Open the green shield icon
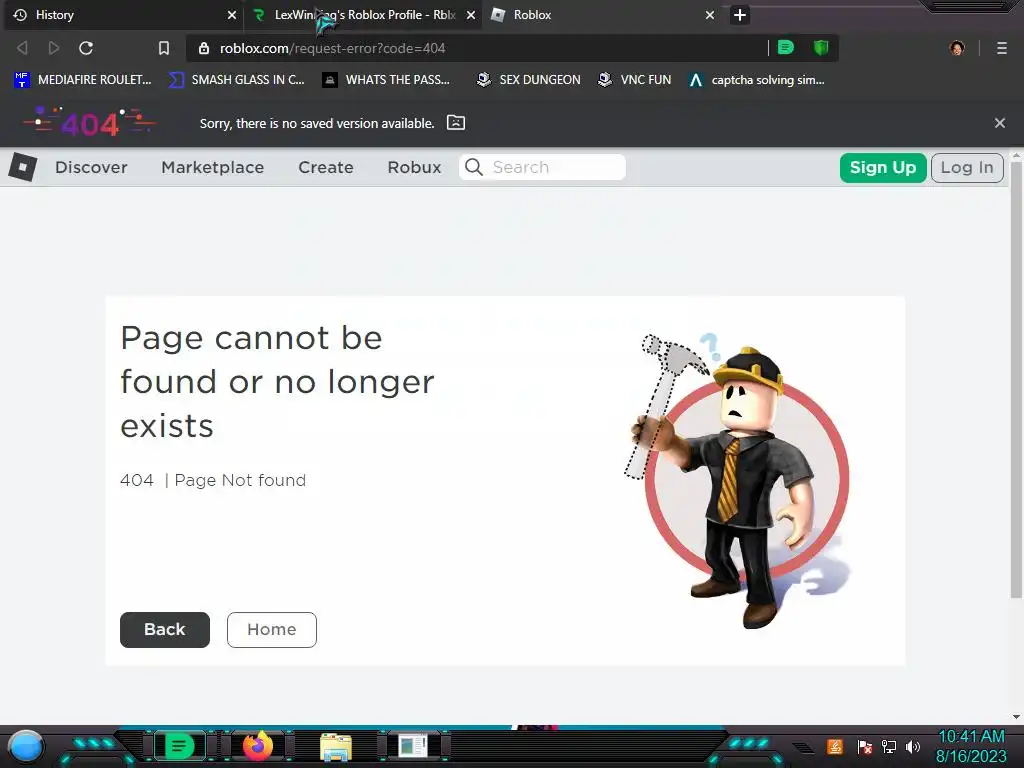Image resolution: width=1024 pixels, height=768 pixels. tap(821, 48)
